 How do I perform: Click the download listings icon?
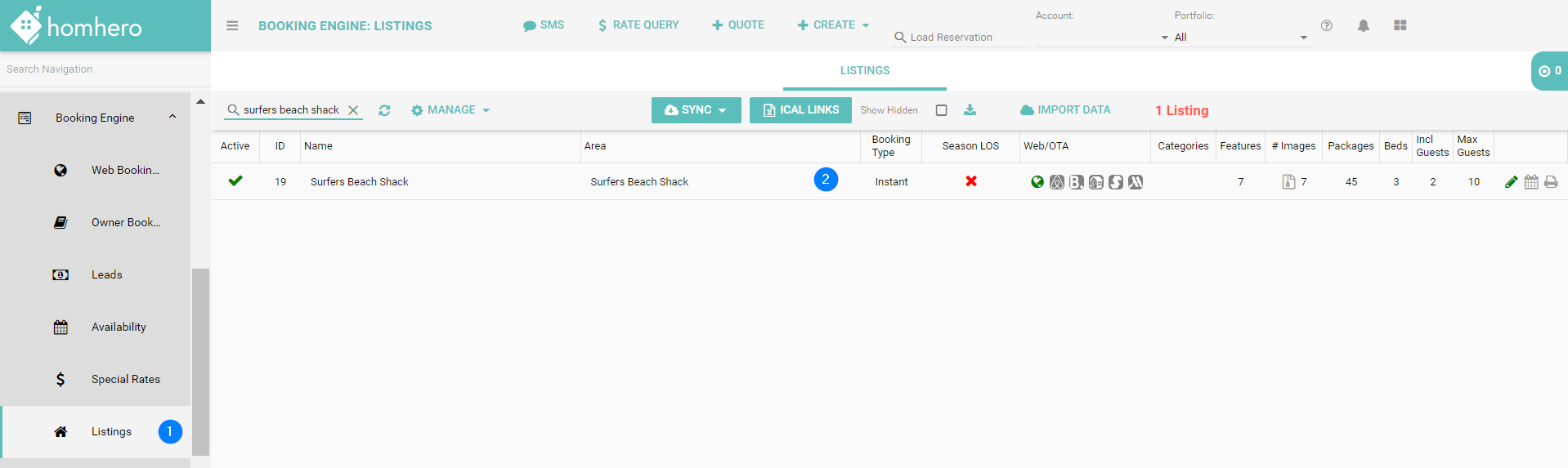point(970,110)
